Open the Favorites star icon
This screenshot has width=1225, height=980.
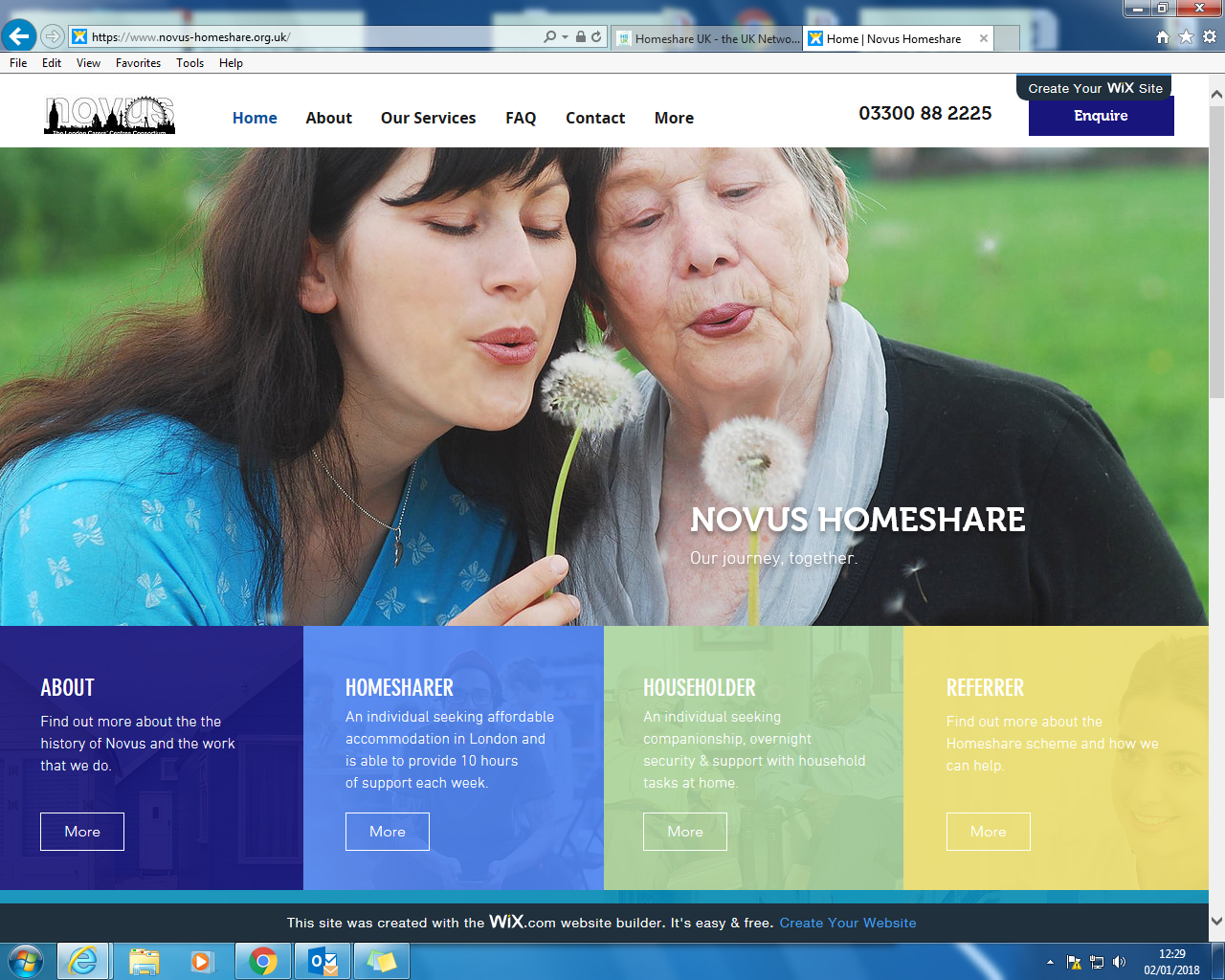pos(1186,37)
